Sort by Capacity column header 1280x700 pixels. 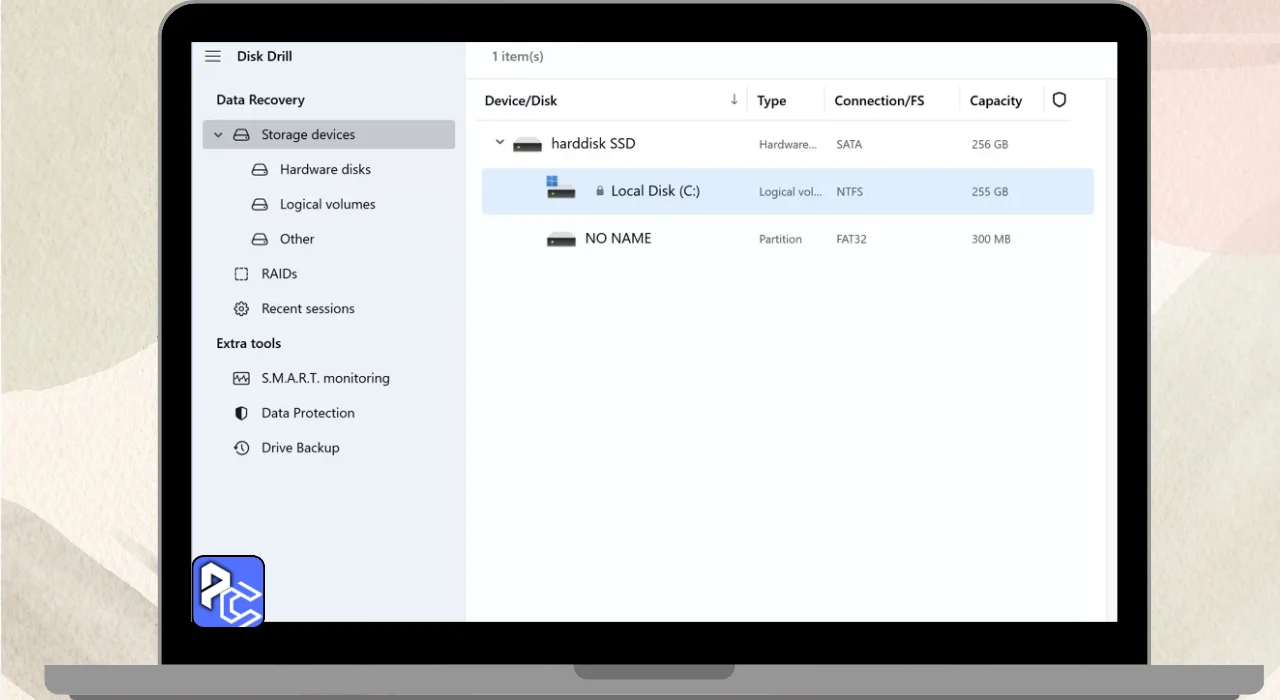(x=995, y=101)
